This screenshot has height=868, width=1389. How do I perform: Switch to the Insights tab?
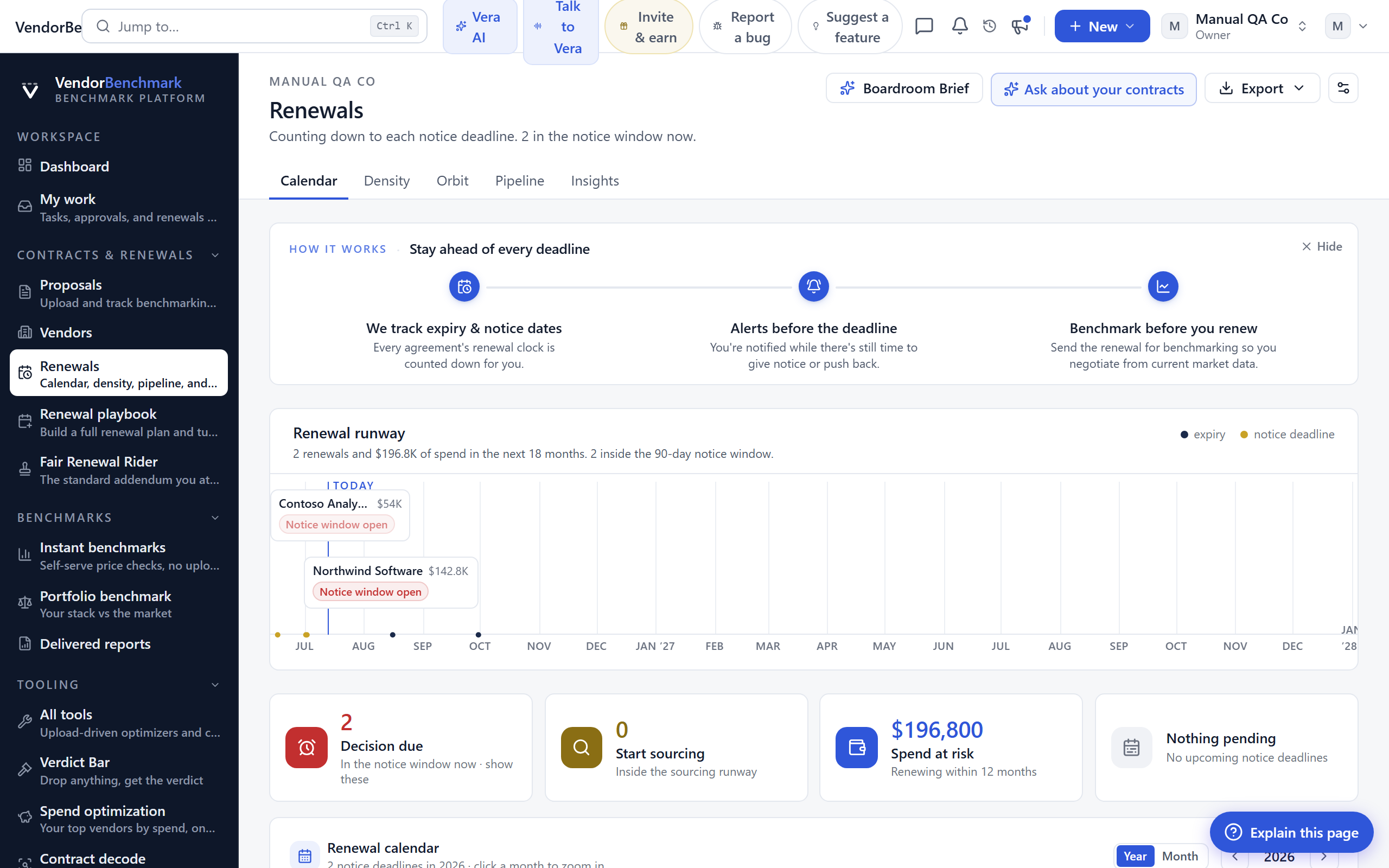point(595,181)
